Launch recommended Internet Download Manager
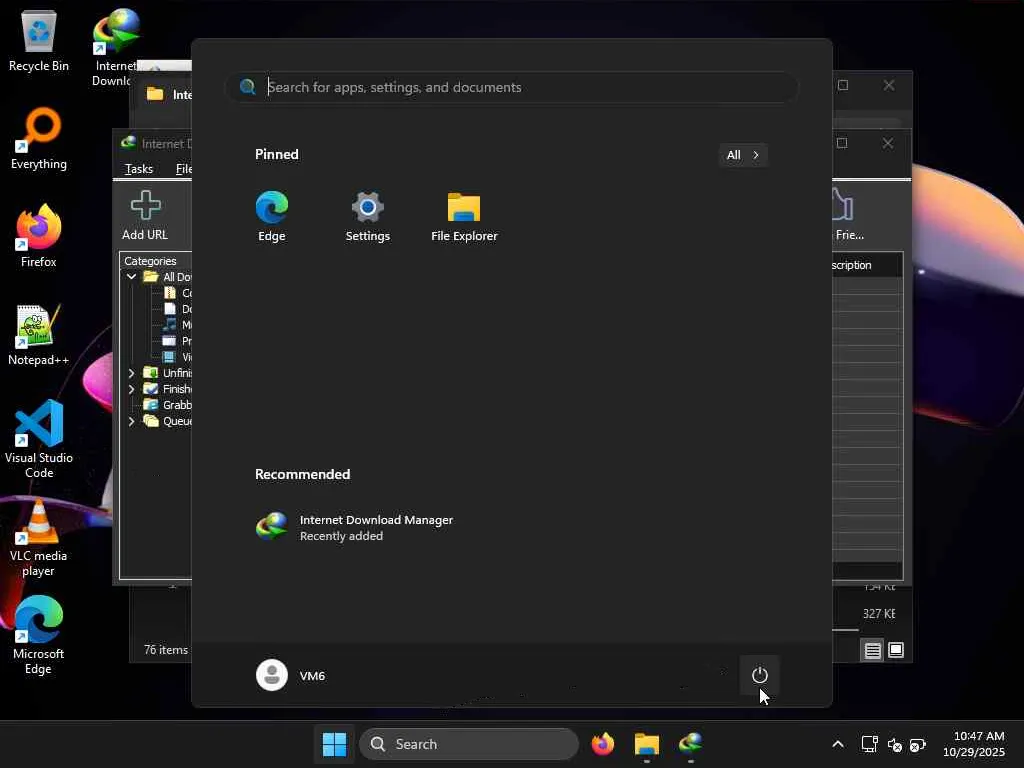This screenshot has width=1024, height=768. tap(355, 527)
